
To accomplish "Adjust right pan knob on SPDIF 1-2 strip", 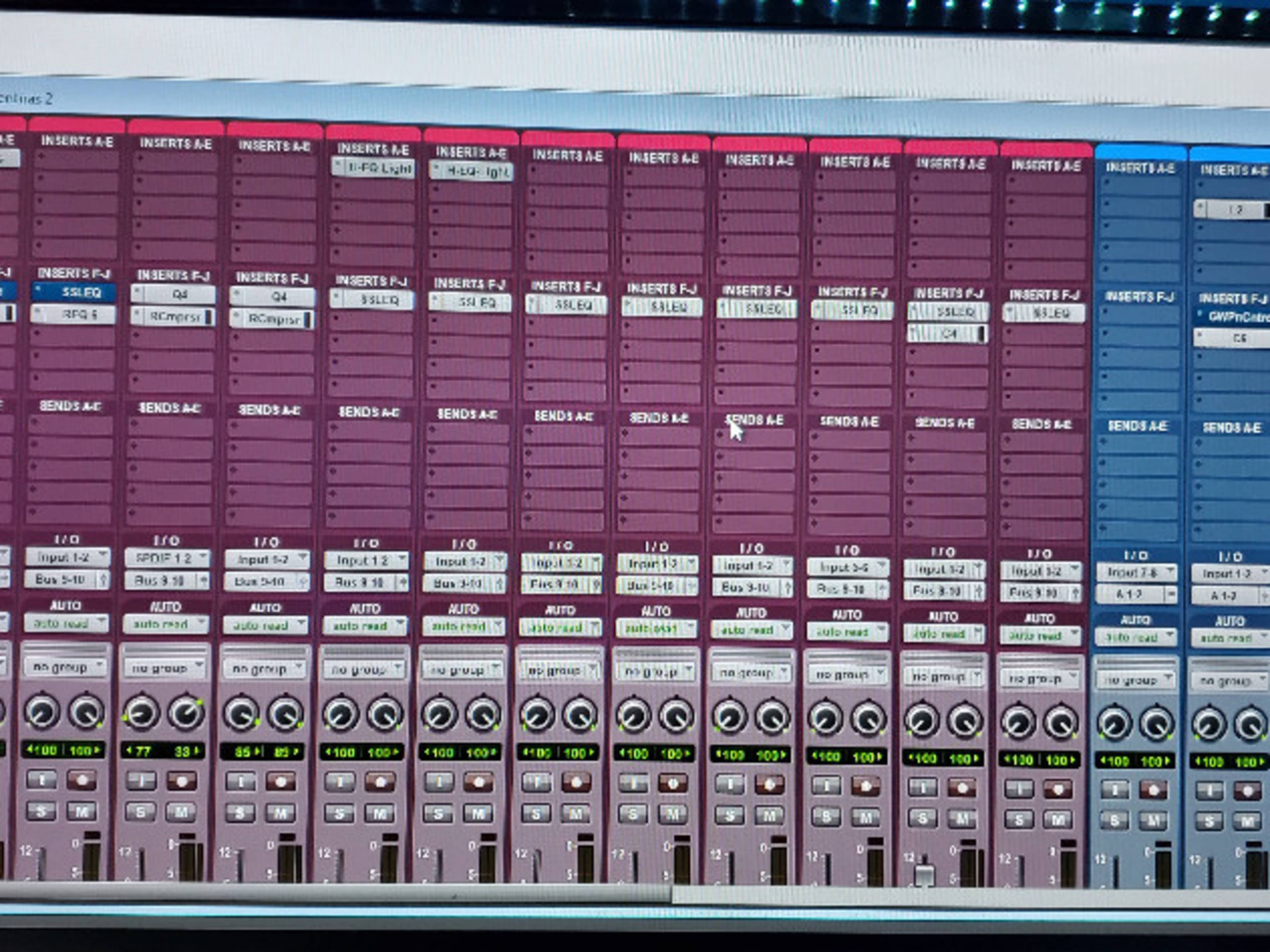I will (x=186, y=713).
